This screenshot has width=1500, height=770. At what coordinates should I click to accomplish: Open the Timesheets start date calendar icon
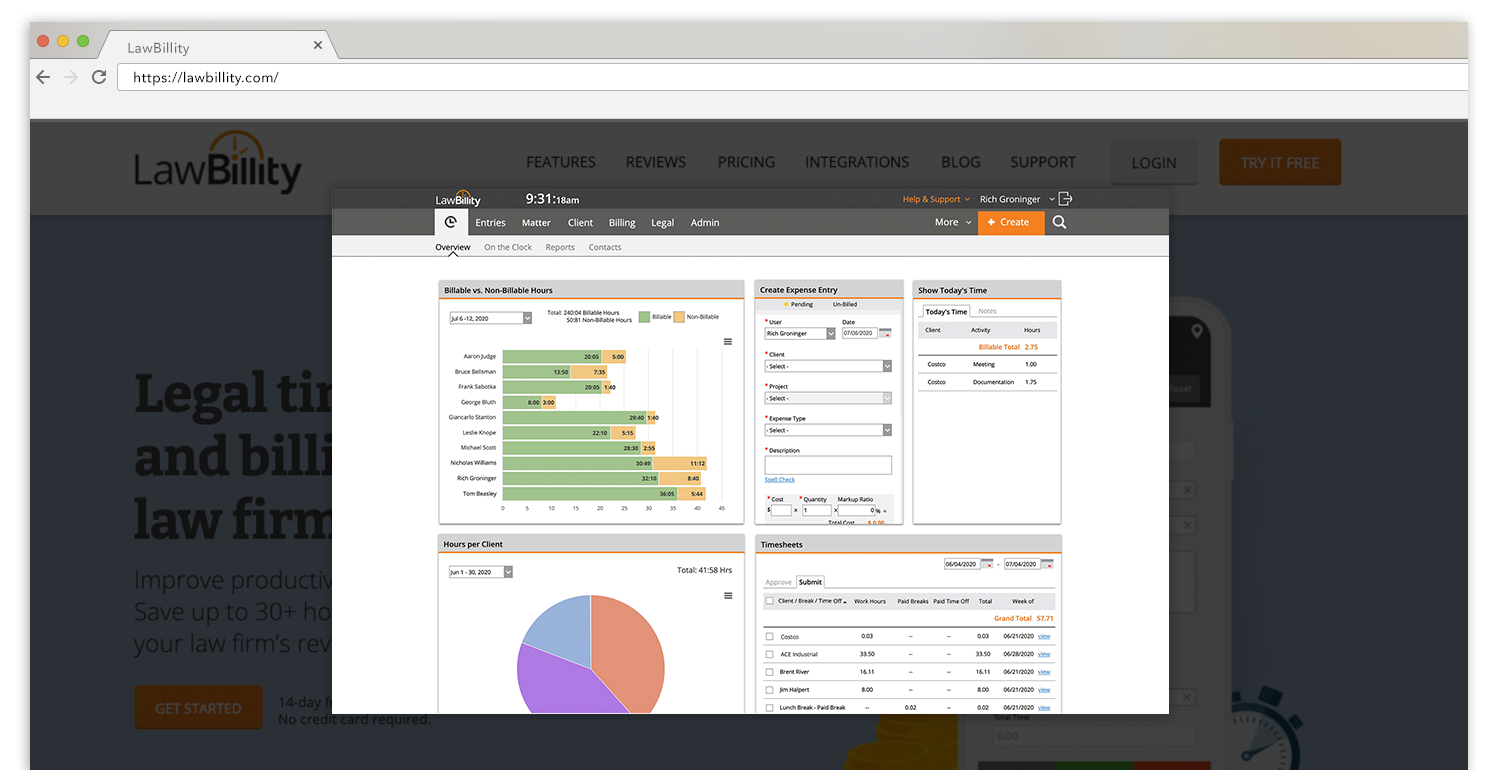987,564
